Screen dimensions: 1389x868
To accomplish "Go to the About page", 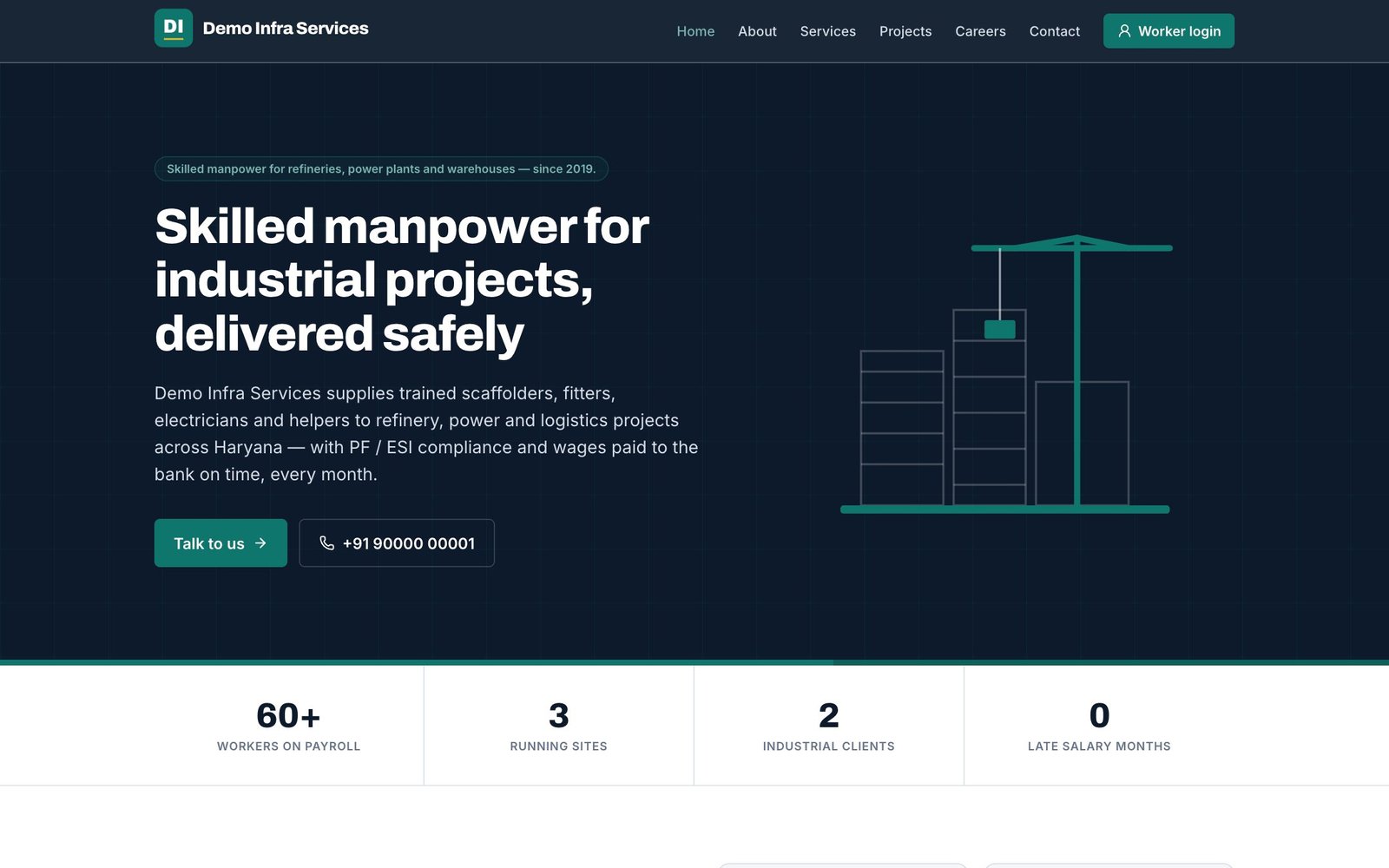I will click(x=757, y=31).
